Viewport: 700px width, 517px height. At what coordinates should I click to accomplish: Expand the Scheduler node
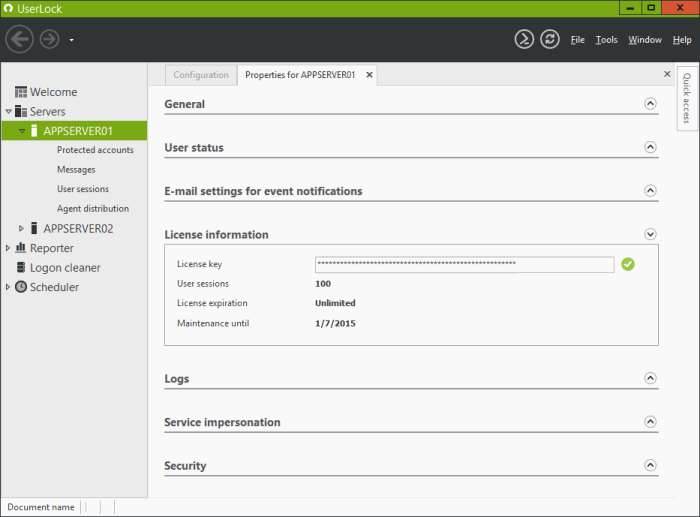tap(8, 287)
